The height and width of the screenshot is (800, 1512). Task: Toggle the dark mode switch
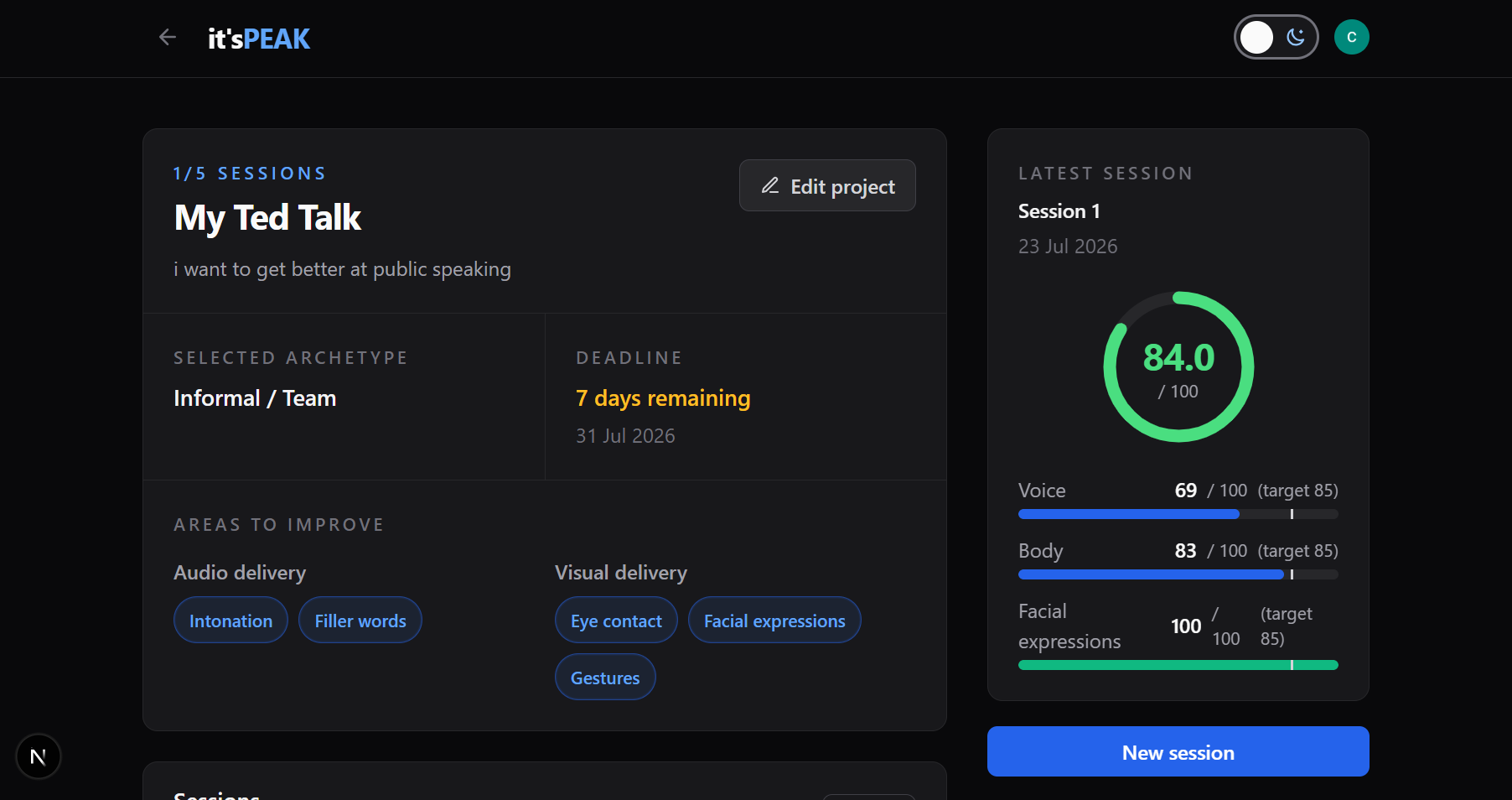(x=1276, y=37)
